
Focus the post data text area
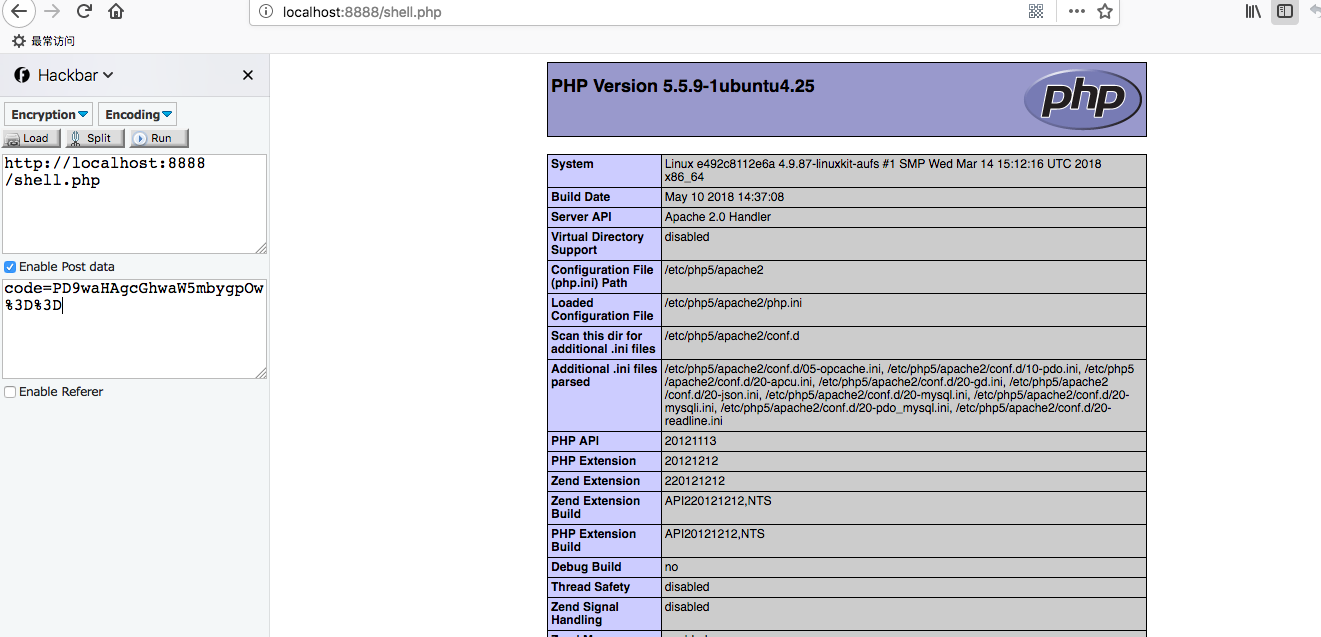(x=134, y=329)
